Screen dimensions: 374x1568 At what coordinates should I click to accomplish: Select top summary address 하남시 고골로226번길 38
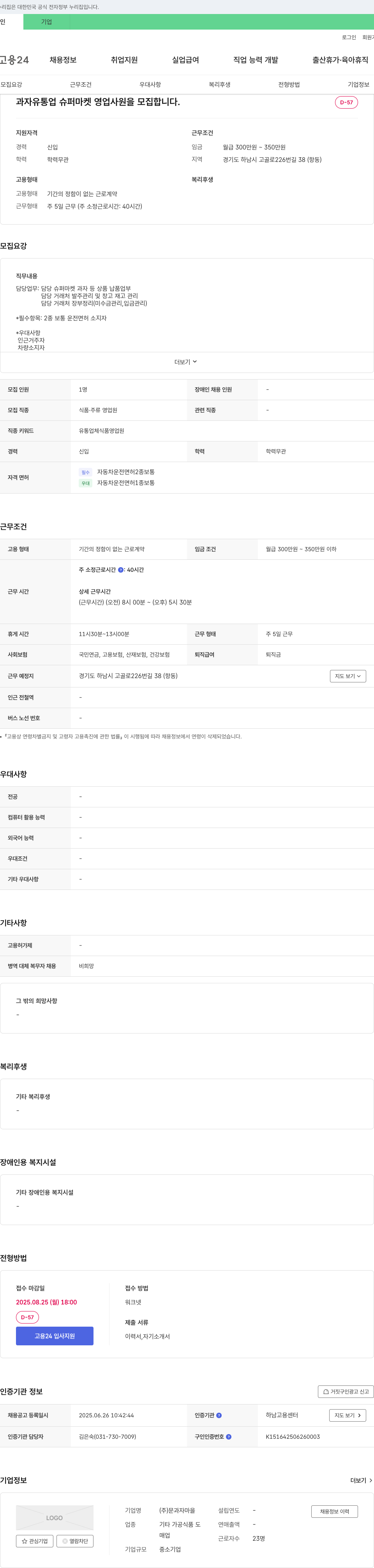(272, 160)
